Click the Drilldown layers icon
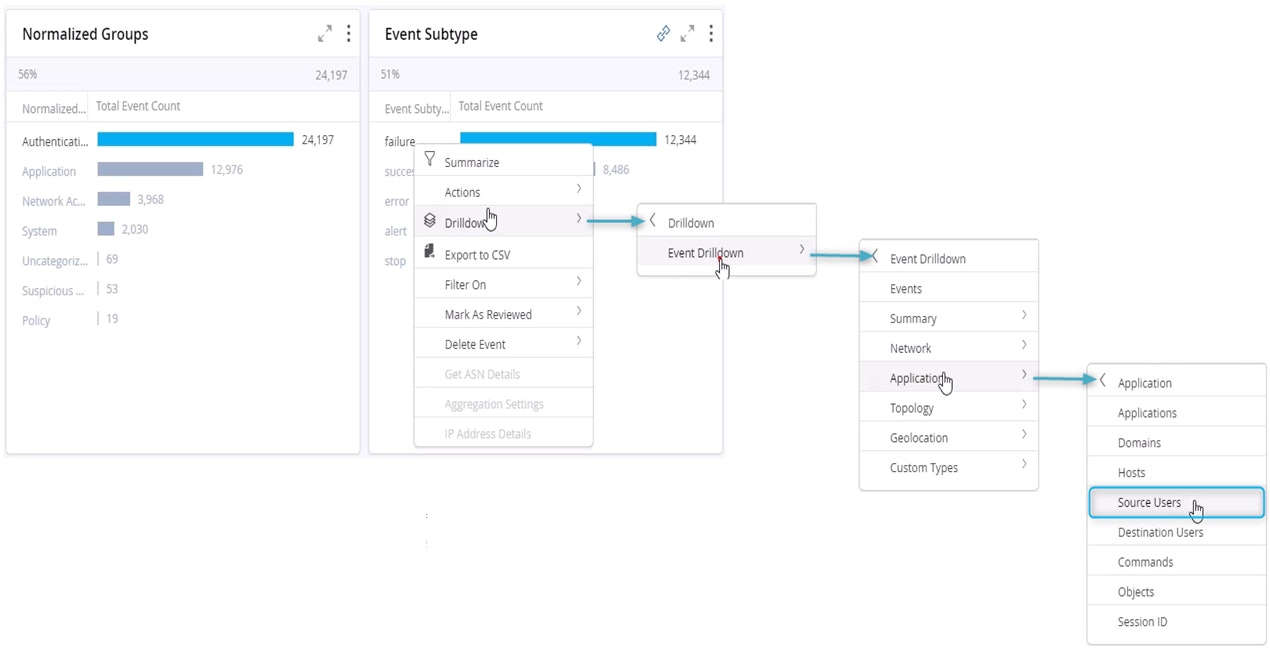The width and height of the screenshot is (1270, 652). 430,221
